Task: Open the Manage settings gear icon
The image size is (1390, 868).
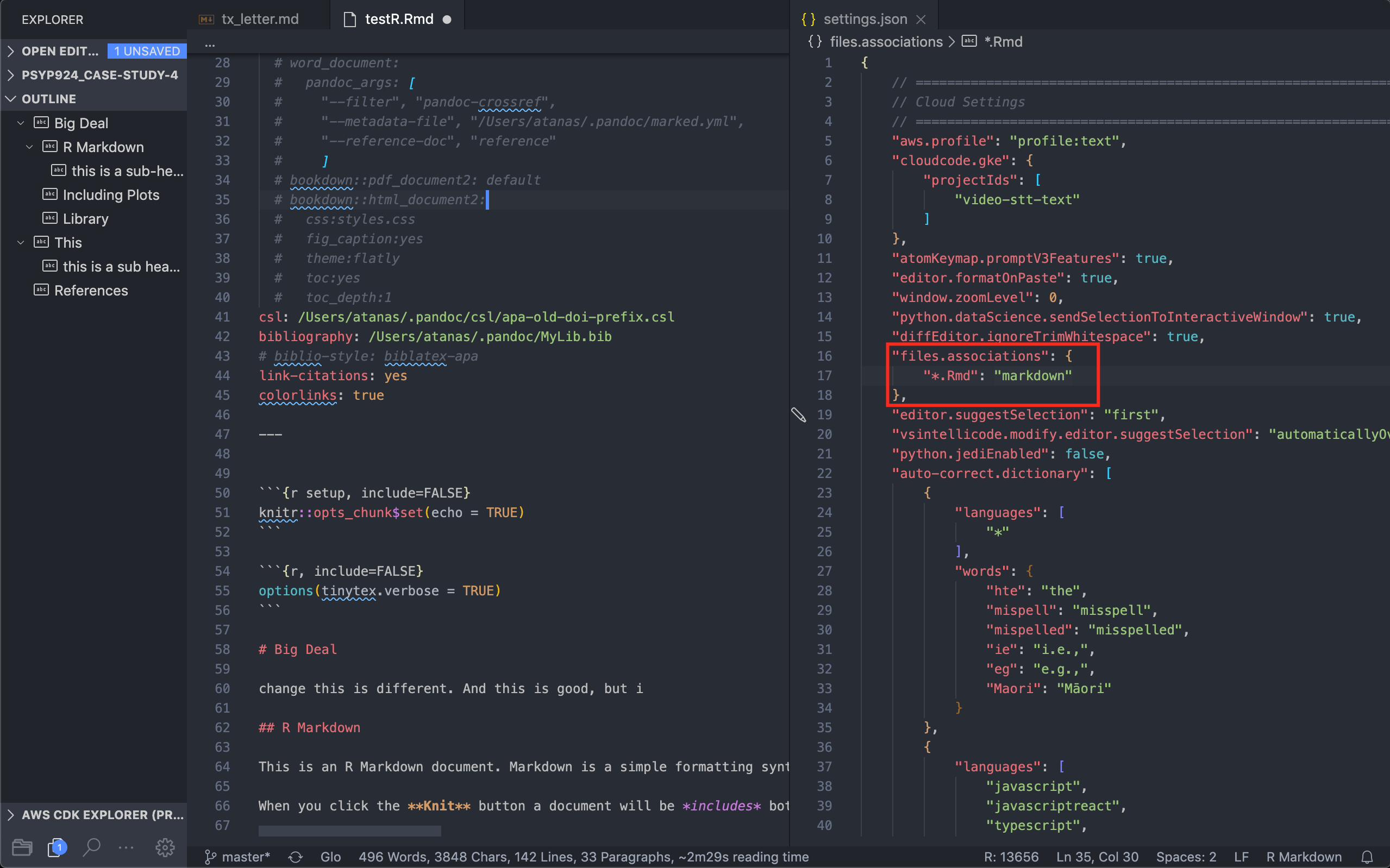Action: coord(165,847)
